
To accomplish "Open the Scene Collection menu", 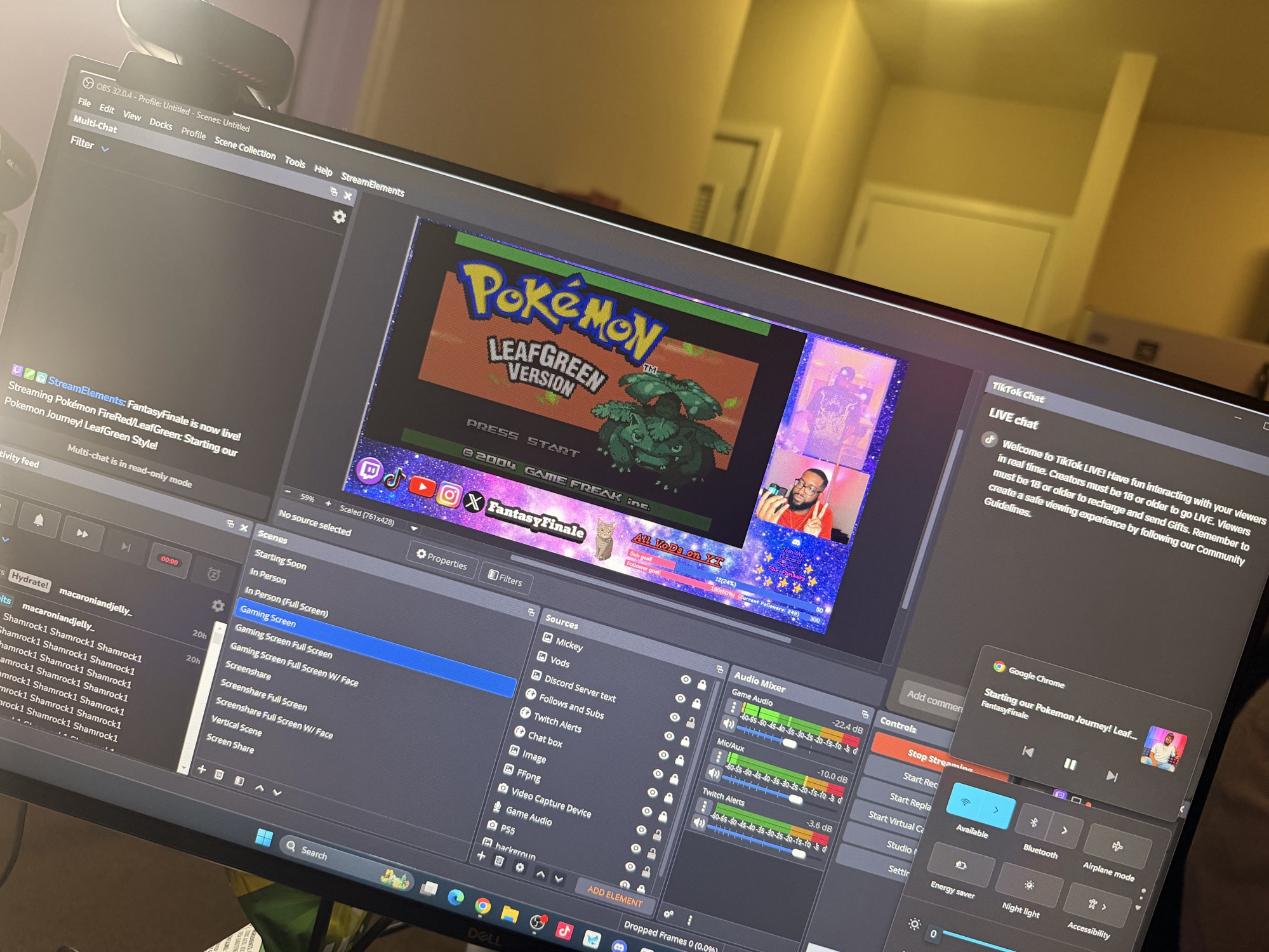I will (244, 149).
